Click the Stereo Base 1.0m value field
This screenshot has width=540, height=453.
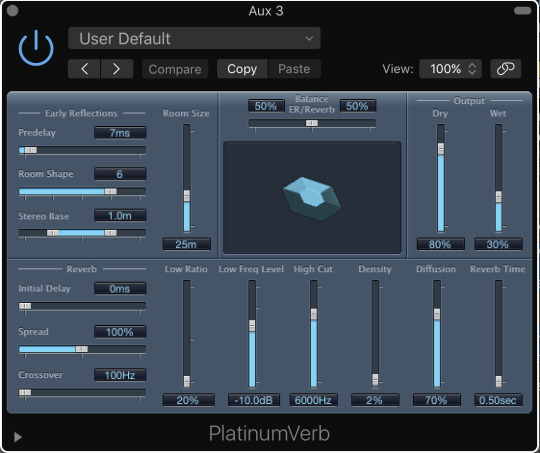point(120,216)
